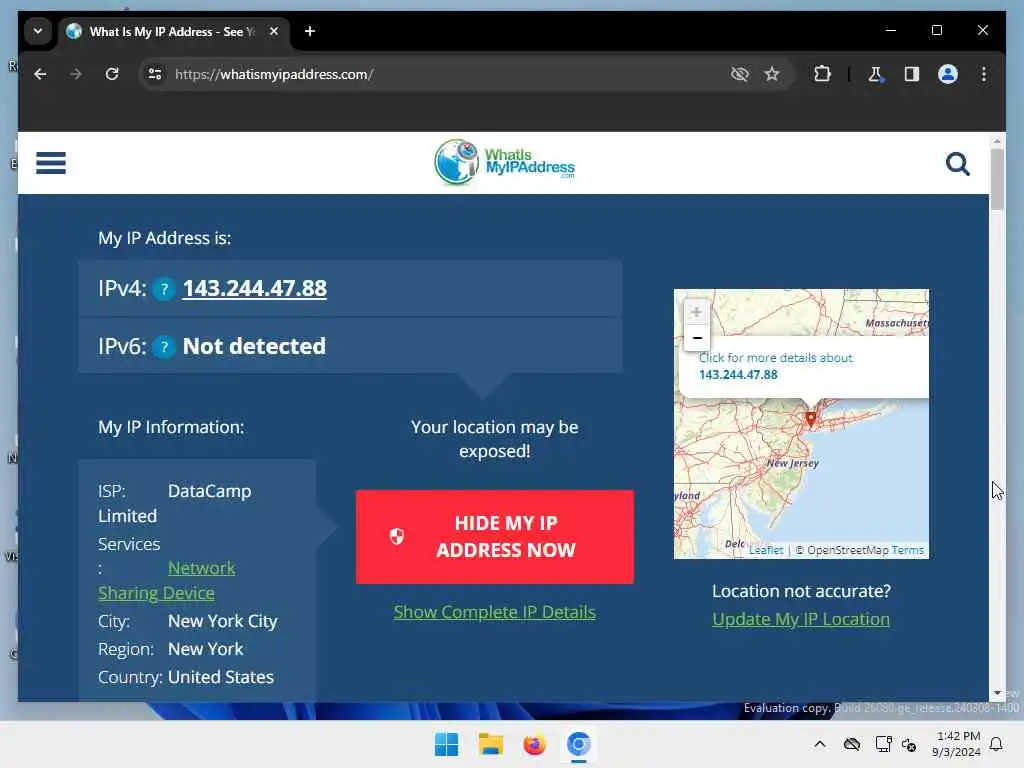Open the map Terms link
The height and width of the screenshot is (768, 1024).
[x=908, y=551]
